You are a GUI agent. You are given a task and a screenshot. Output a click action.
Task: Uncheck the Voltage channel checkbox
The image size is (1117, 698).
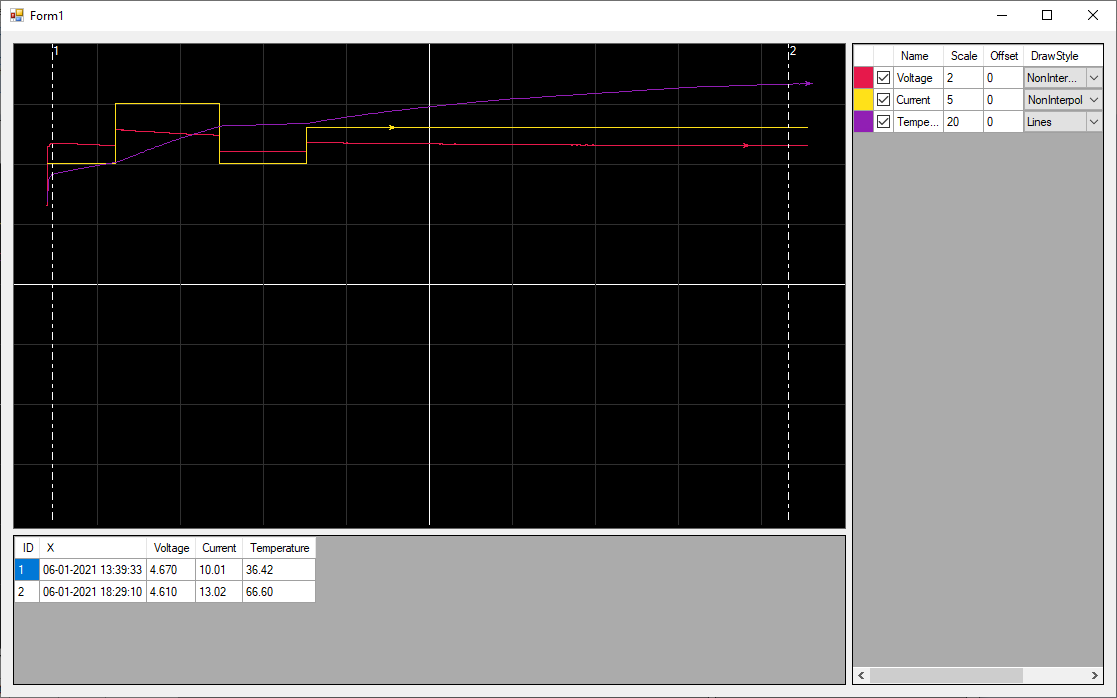[x=883, y=78]
